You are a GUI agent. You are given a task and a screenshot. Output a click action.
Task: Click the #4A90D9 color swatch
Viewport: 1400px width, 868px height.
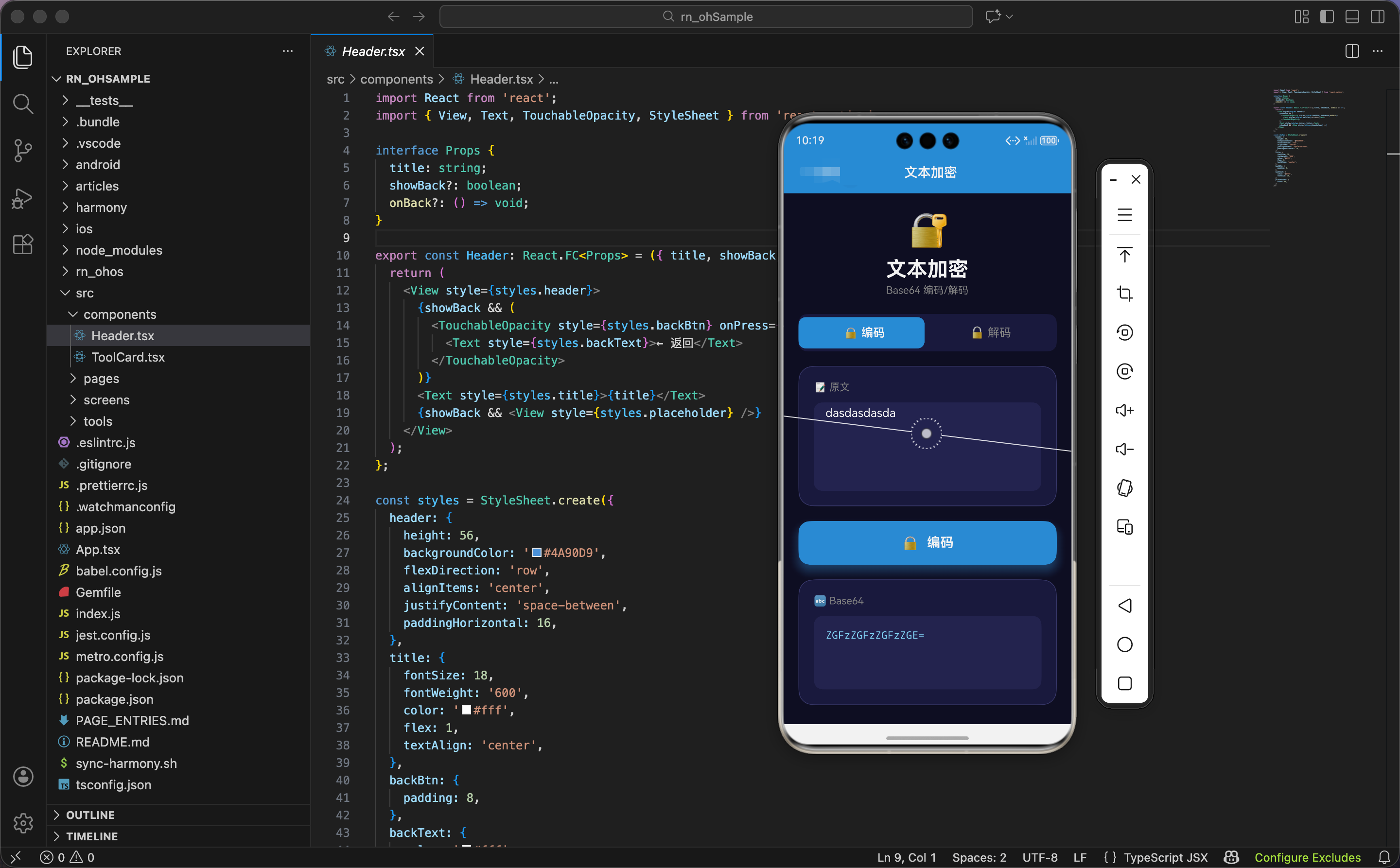537,552
